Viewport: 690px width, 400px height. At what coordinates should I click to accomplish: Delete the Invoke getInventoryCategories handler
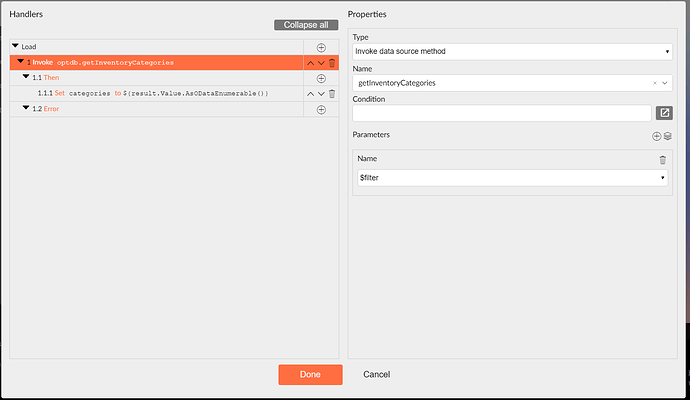(x=332, y=63)
